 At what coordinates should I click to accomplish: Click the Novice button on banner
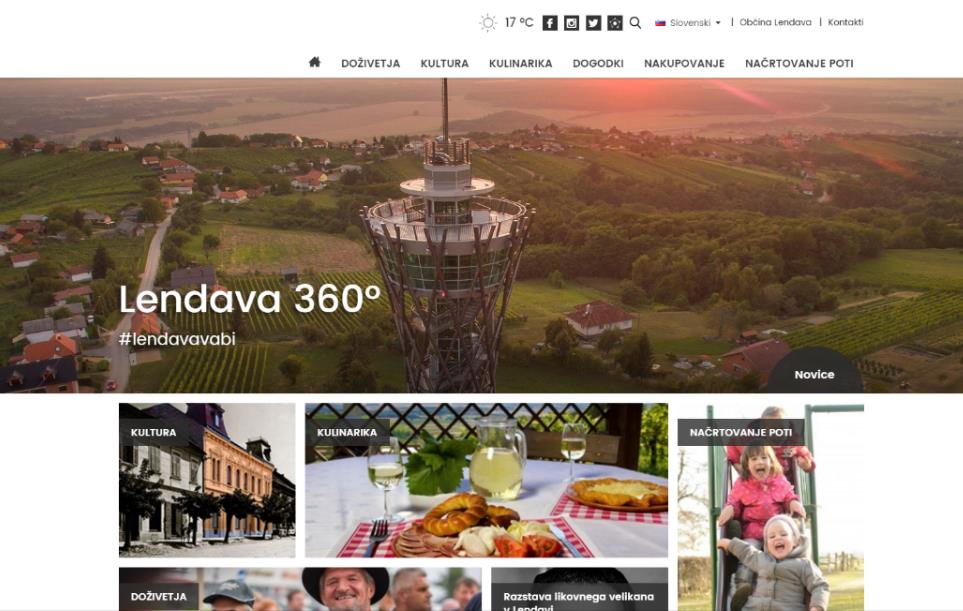(x=814, y=372)
